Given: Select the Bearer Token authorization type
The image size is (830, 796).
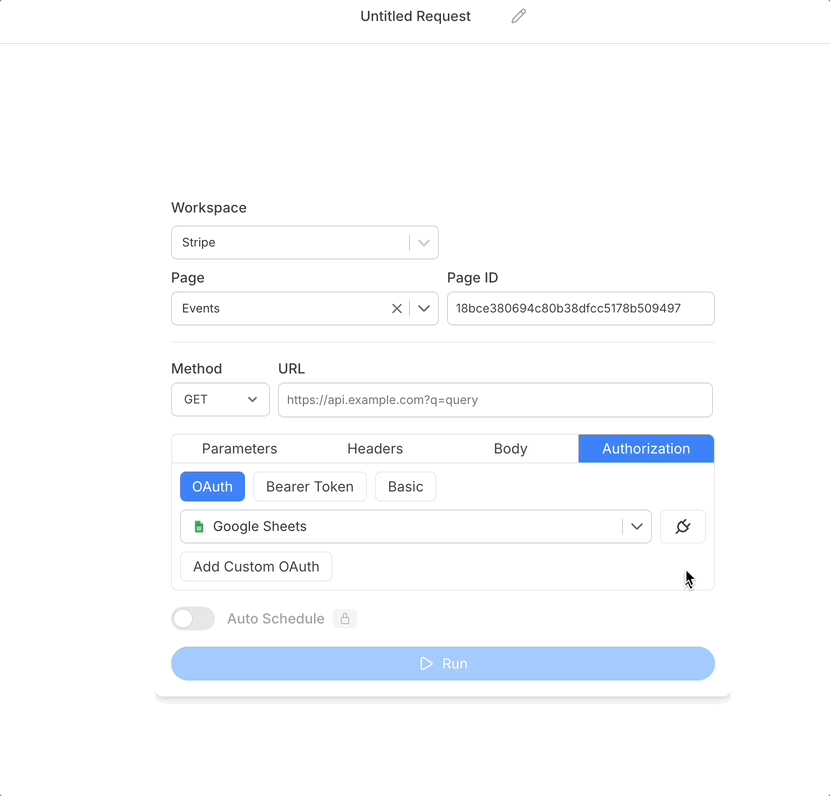Looking at the screenshot, I should (x=309, y=486).
